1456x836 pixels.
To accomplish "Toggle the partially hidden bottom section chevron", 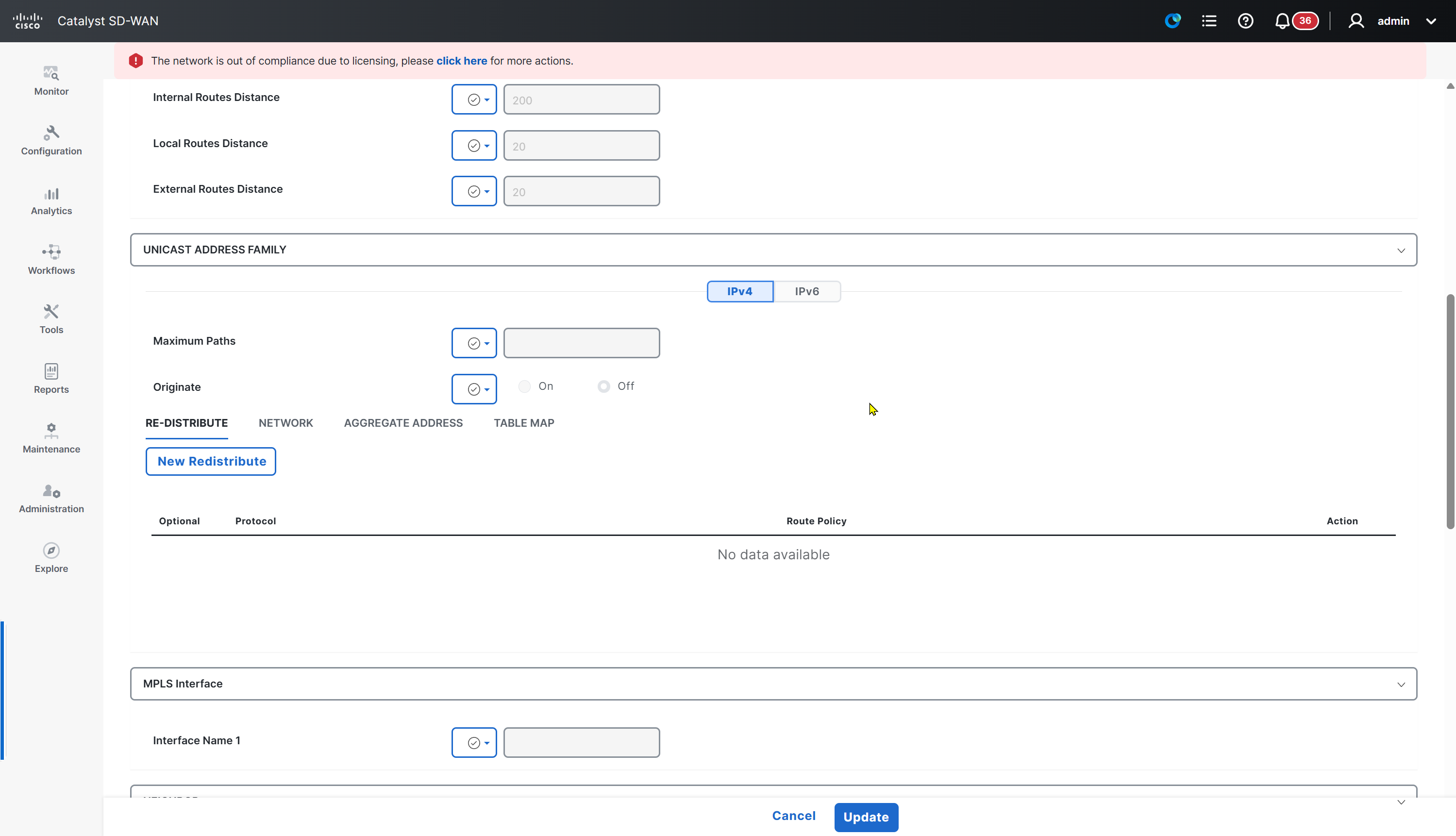I will point(1401,802).
